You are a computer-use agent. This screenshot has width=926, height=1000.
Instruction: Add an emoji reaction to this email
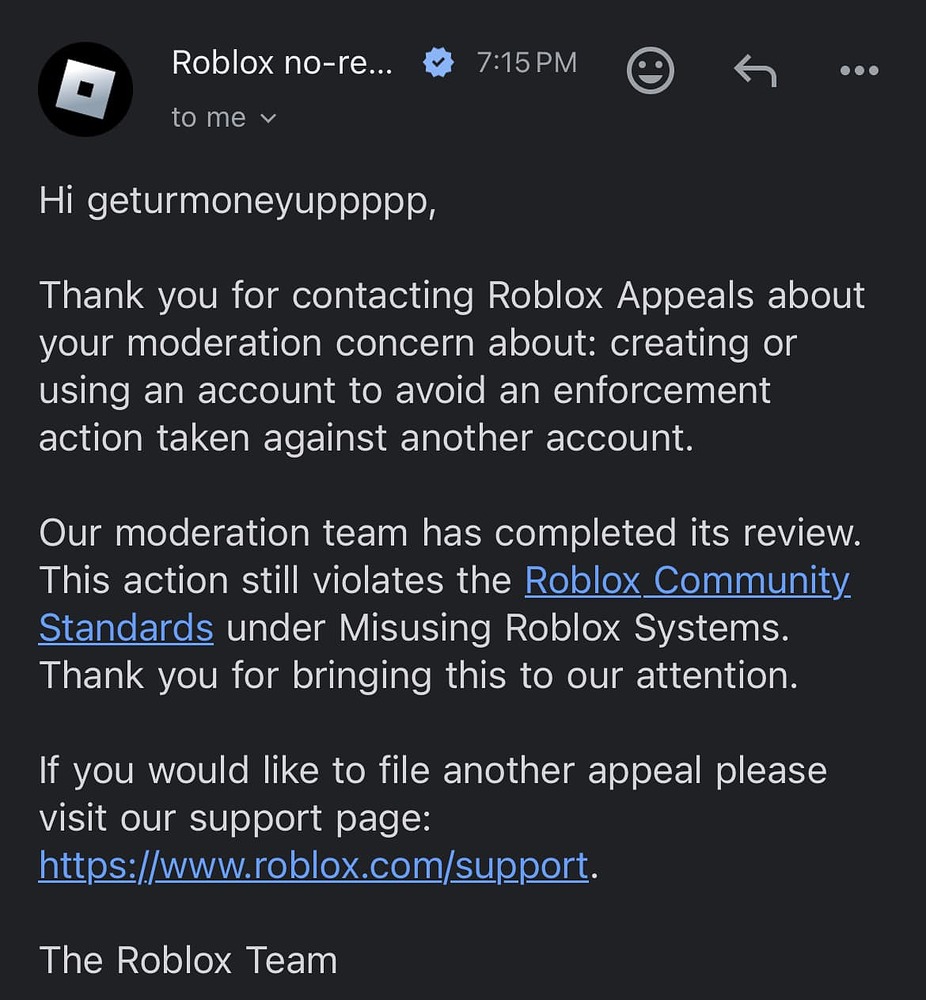[x=650, y=71]
